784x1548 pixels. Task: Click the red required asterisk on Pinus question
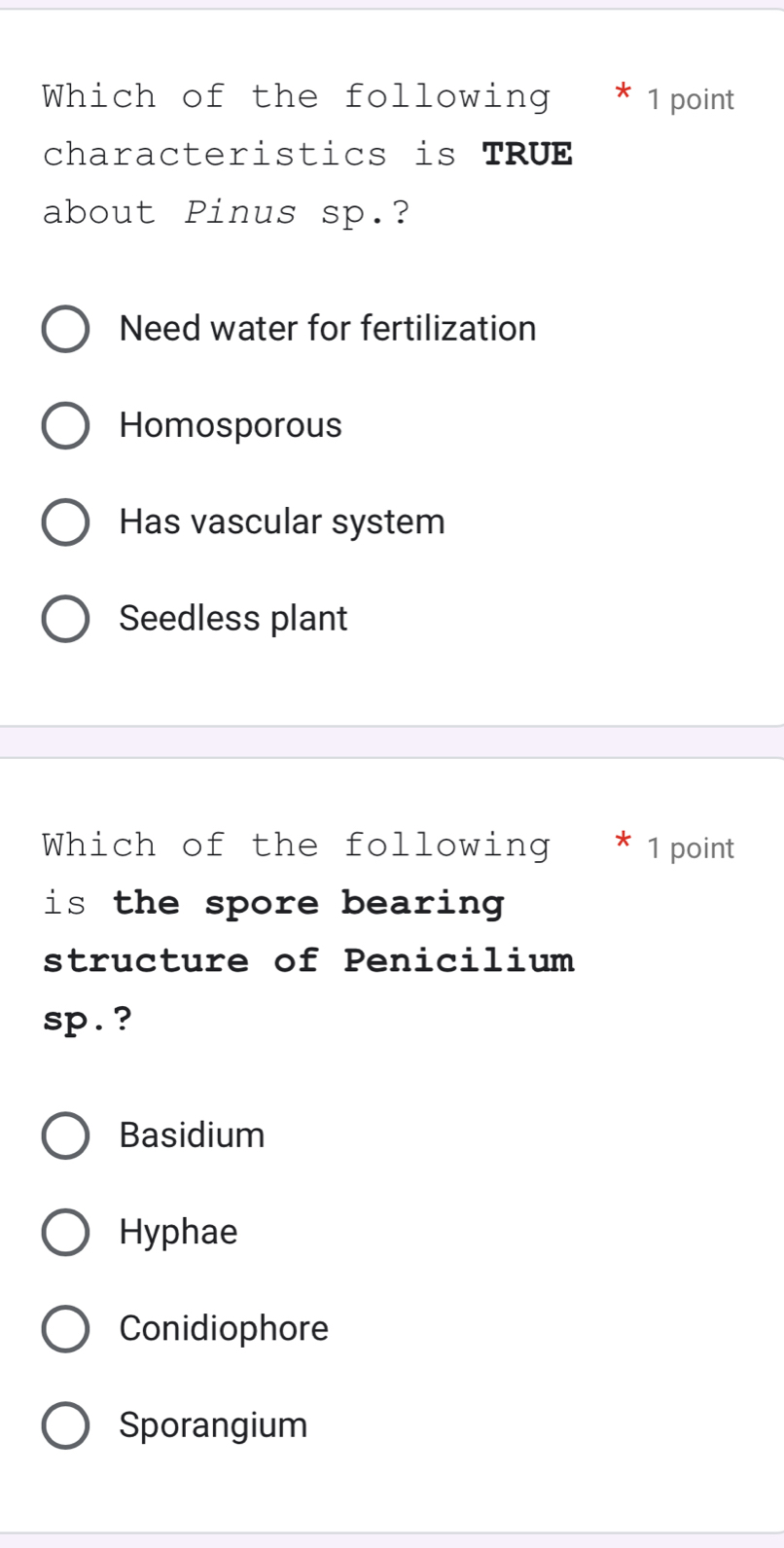(x=624, y=96)
